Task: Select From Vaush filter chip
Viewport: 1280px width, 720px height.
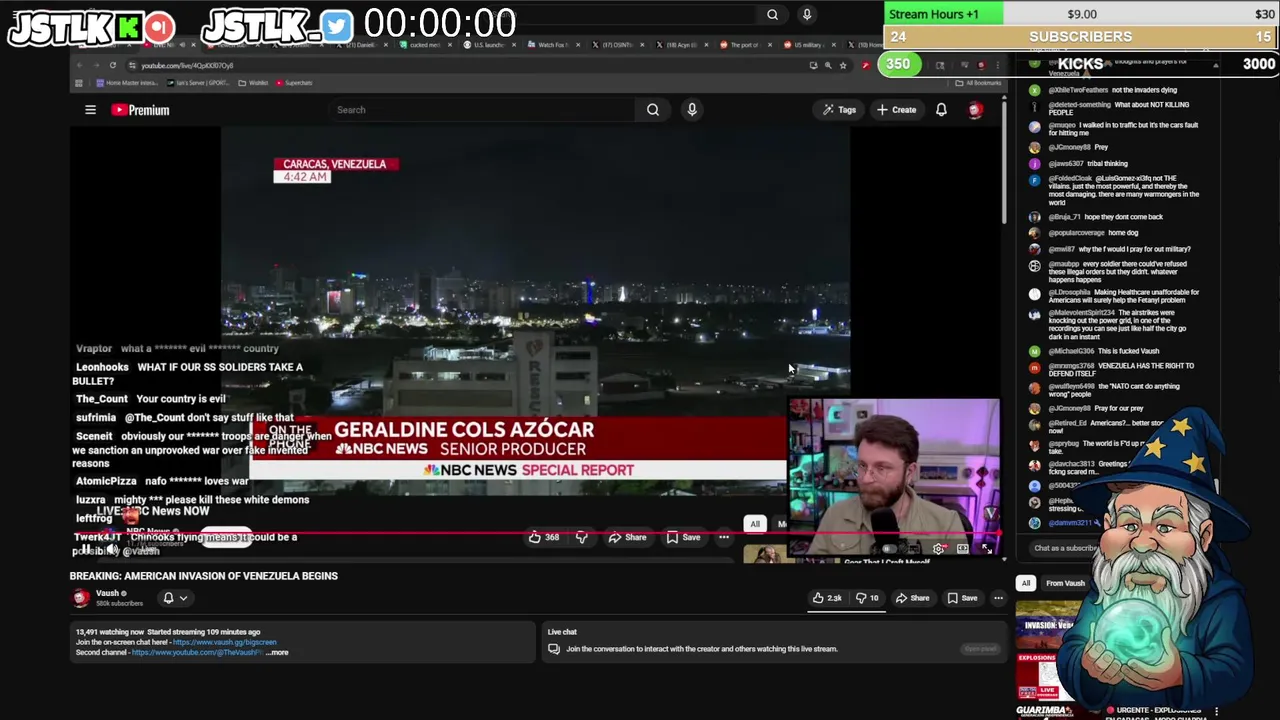Action: click(1065, 583)
